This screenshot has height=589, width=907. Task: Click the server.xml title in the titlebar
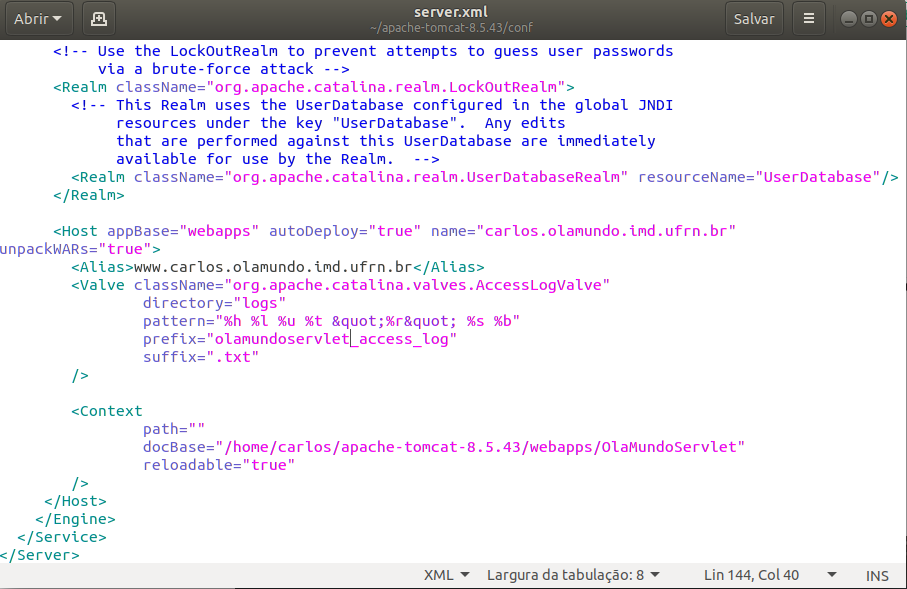point(453,11)
